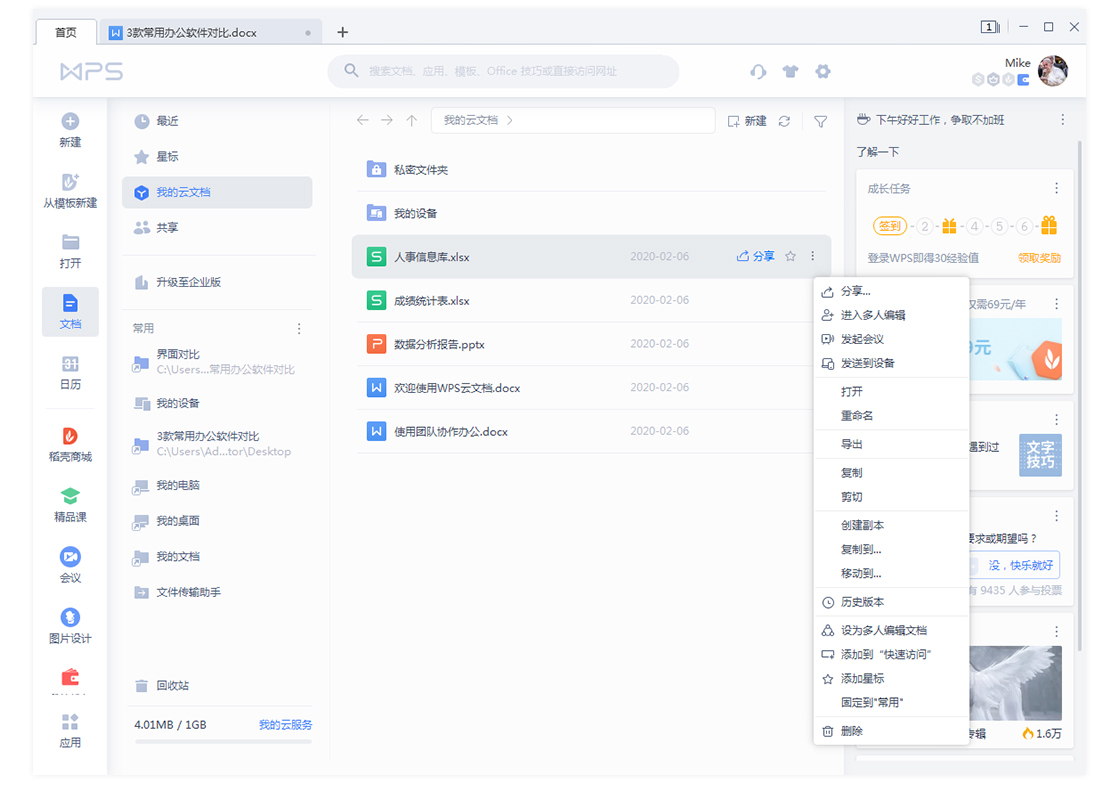Launch the 会议 meeting icon
This screenshot has width=1120, height=790.
point(70,556)
